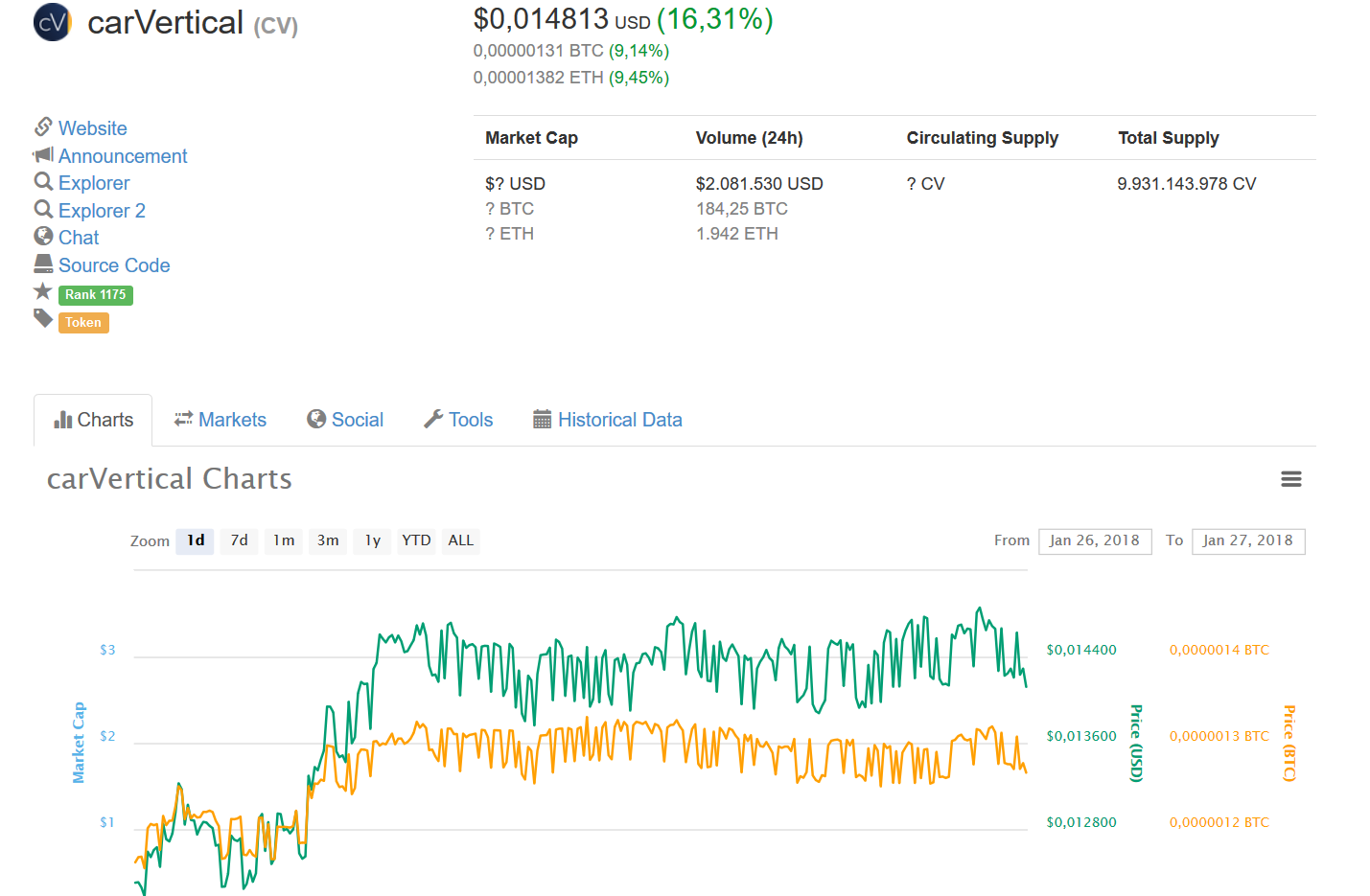Click the star icon next to Rank 1175

(x=43, y=292)
